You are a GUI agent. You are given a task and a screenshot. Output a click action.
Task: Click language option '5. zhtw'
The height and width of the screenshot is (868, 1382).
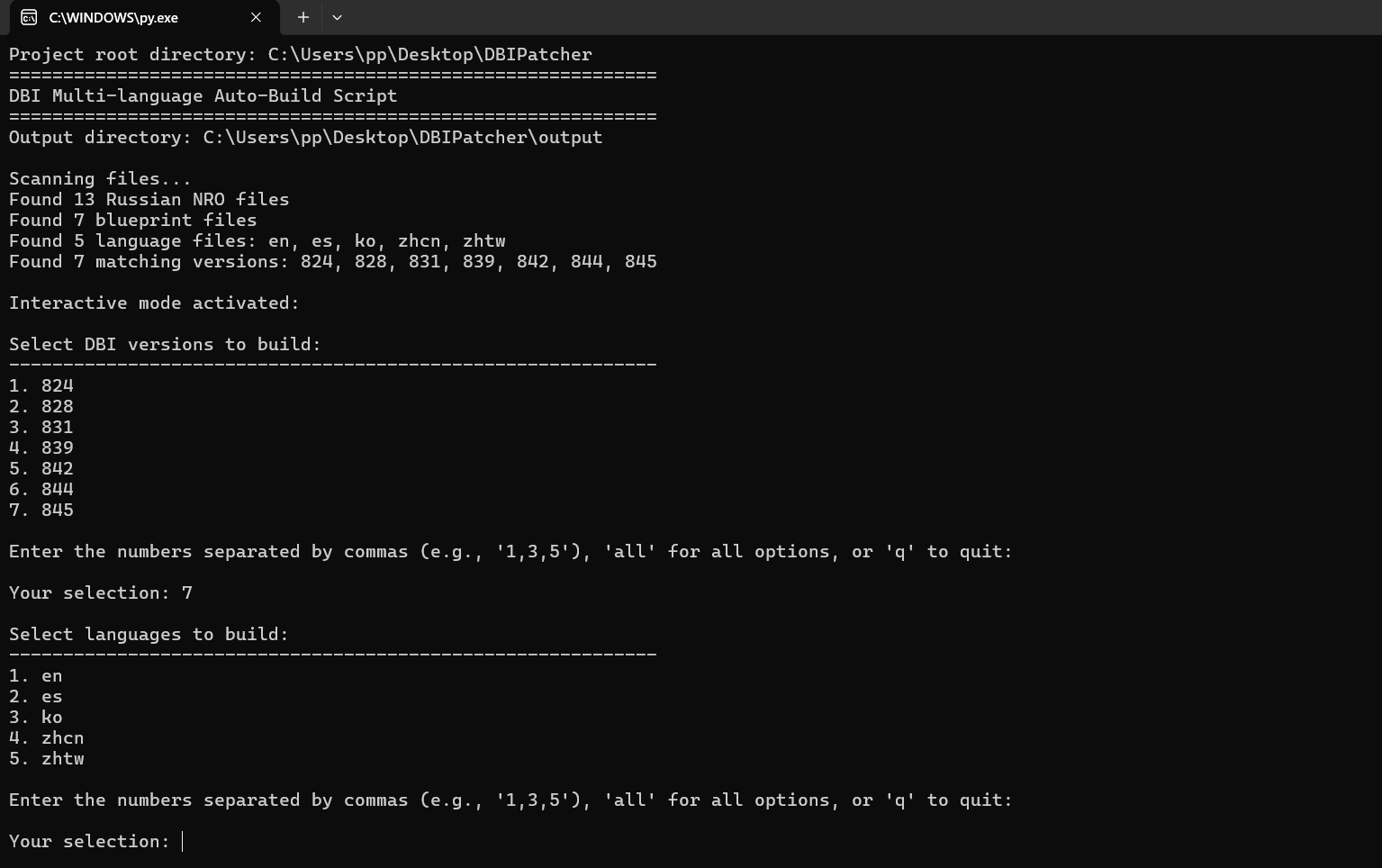tap(47, 758)
